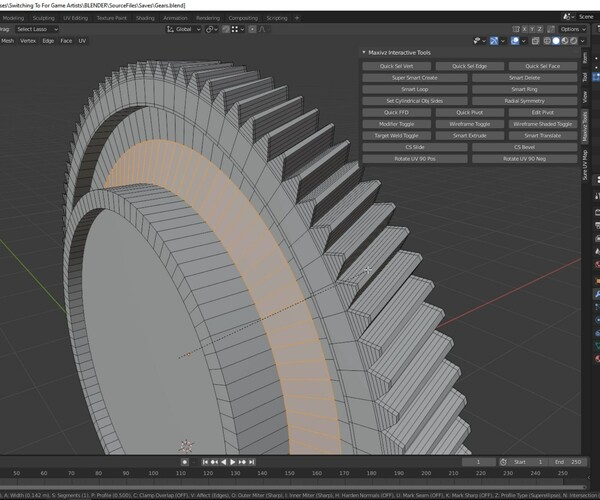
Task: Click the Wireframe Toggle button
Action: 469,124
